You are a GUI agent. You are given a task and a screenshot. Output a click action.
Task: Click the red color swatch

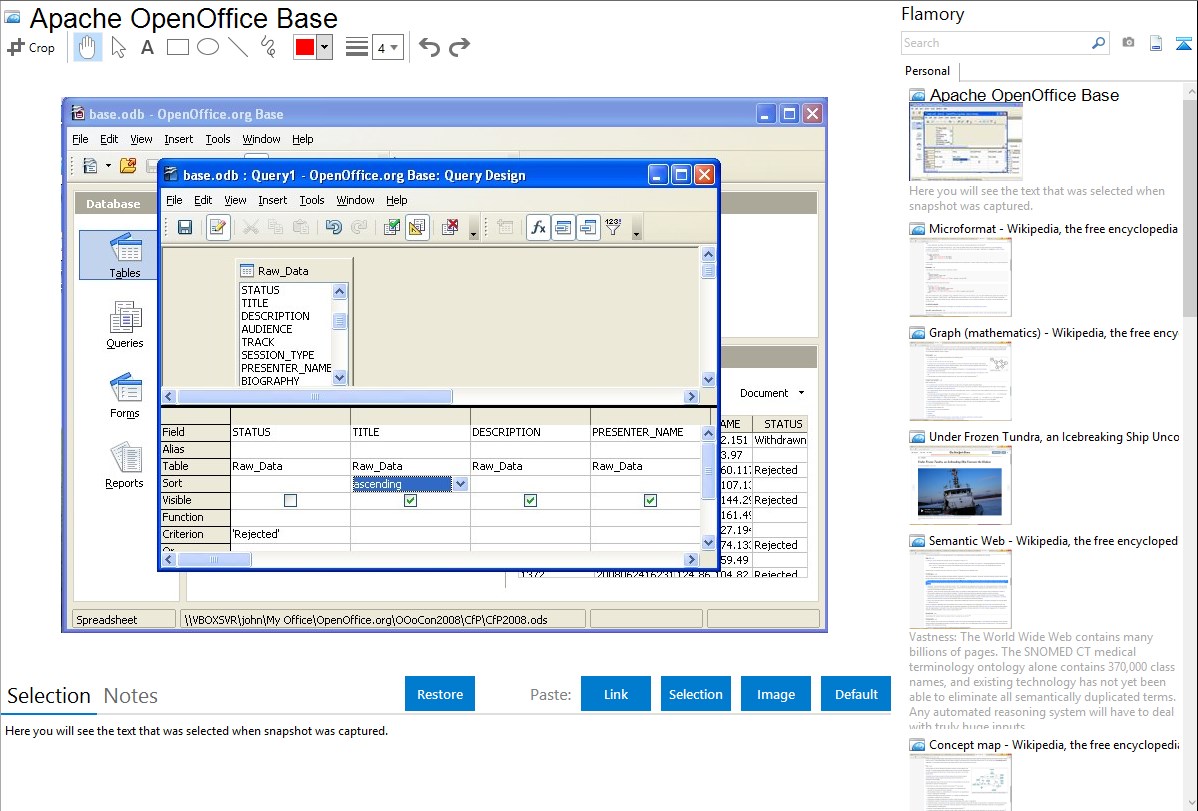pyautogui.click(x=305, y=47)
